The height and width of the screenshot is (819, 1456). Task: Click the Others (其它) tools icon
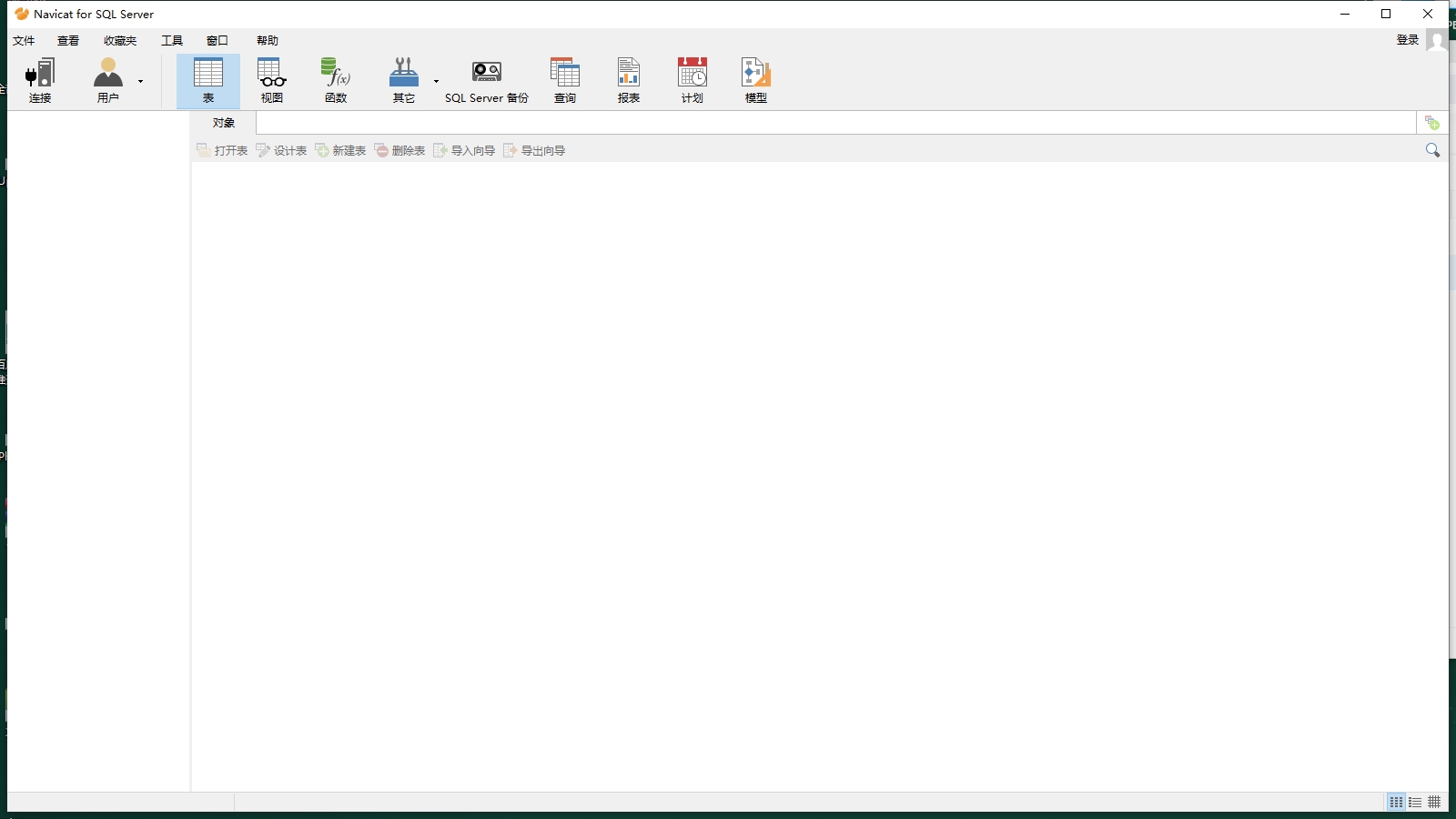(404, 80)
